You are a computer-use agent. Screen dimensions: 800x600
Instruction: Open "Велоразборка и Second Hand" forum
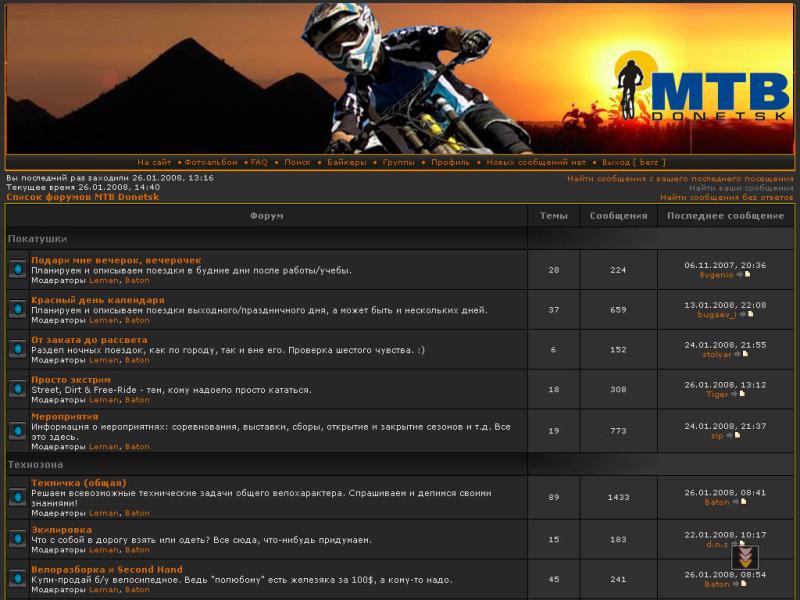click(x=107, y=569)
